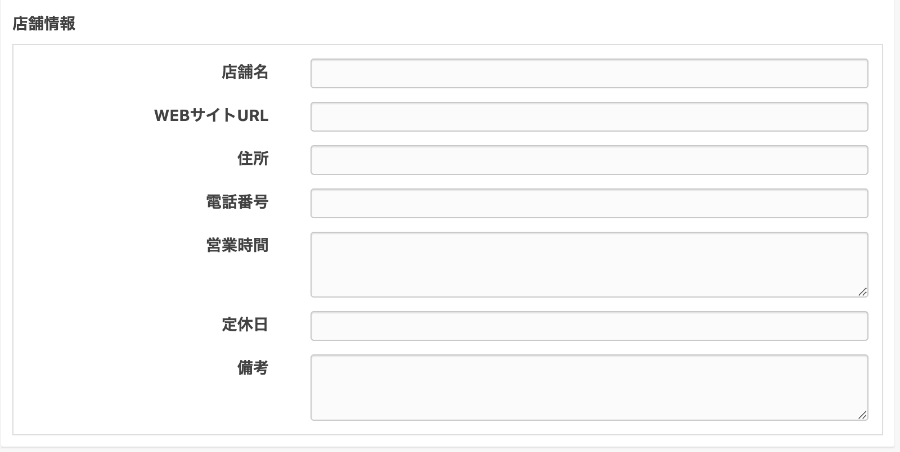Focus the 定休日 text field
This screenshot has height=452, width=900.
589,326
